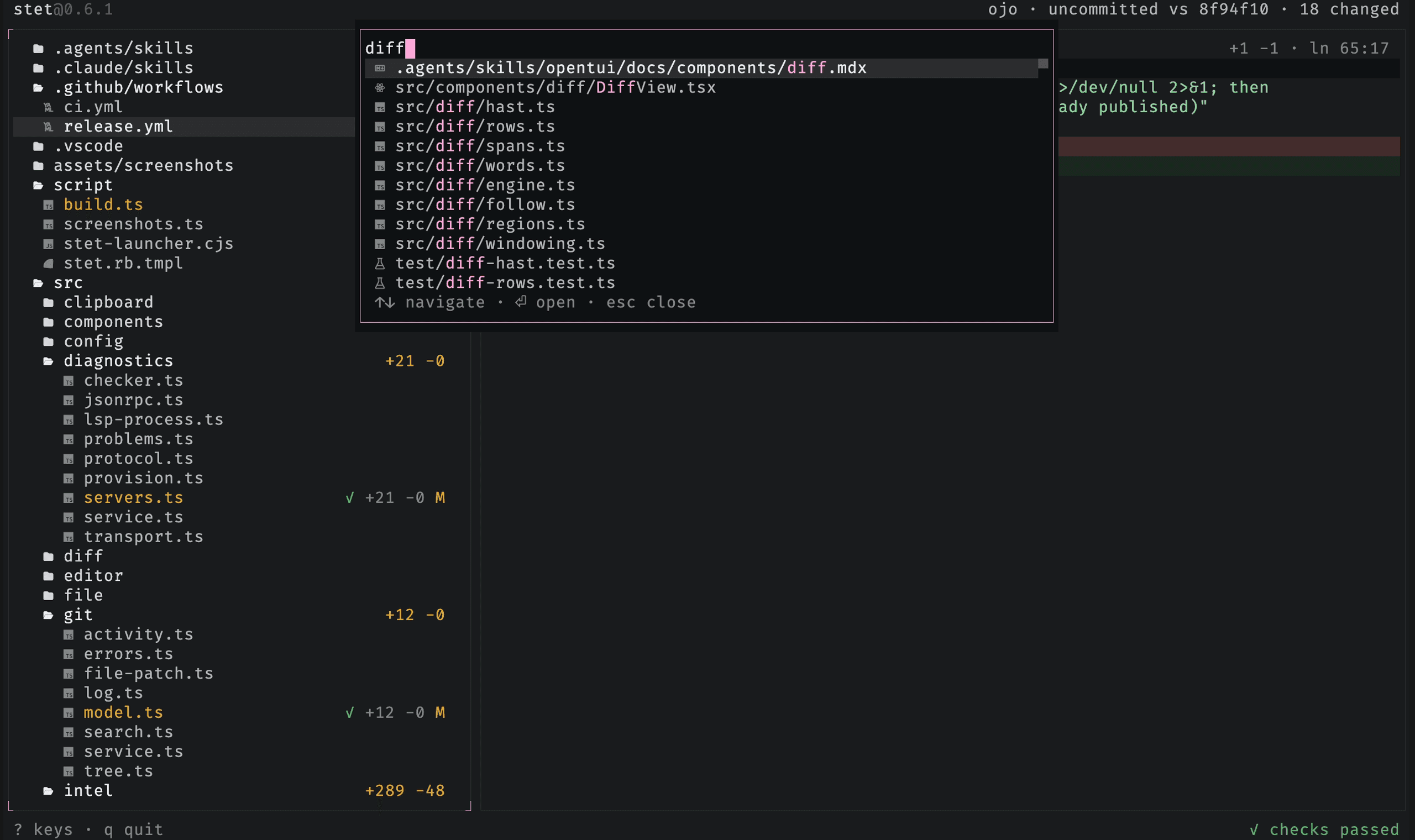Viewport: 1415px width, 840px height.
Task: Open errors.ts in the file tree
Action: pos(128,654)
